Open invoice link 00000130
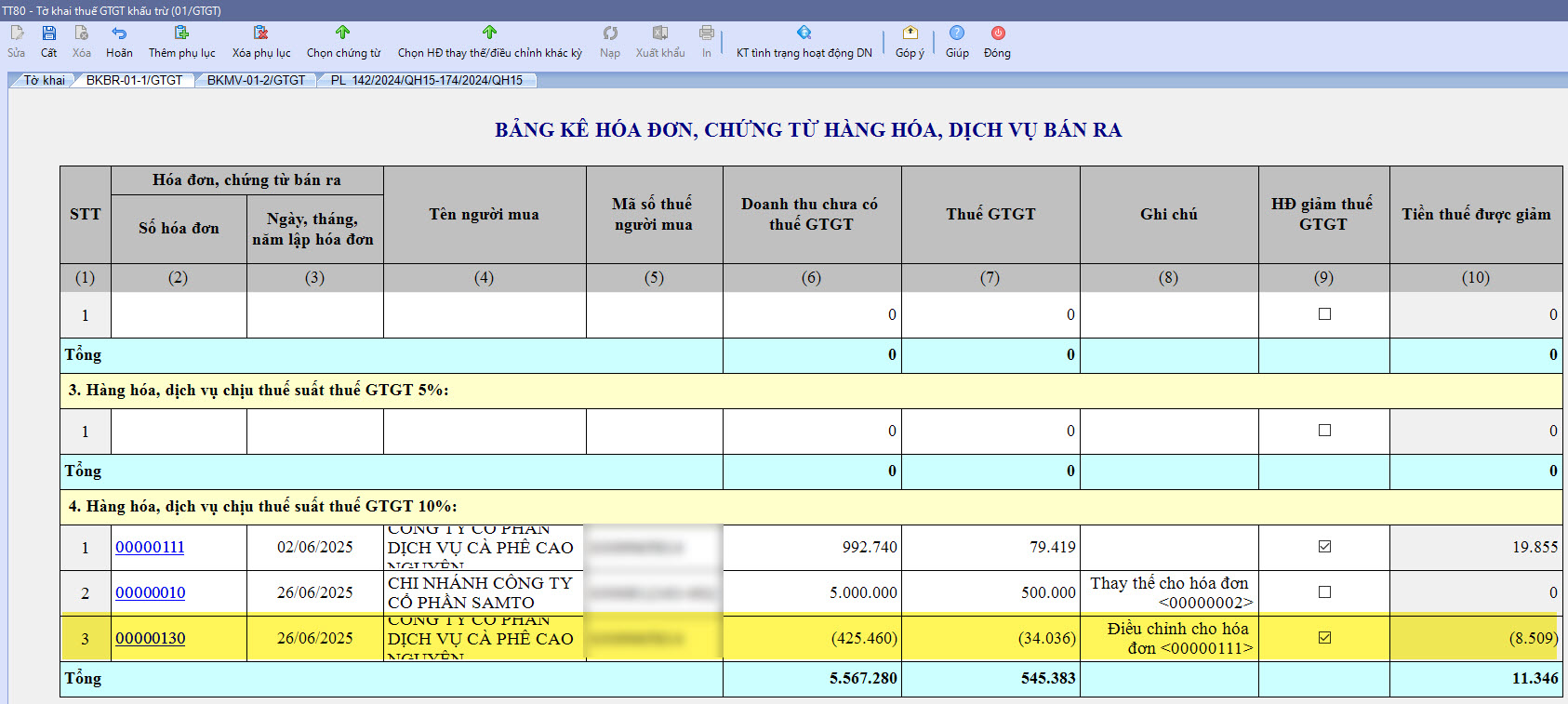Screen dimensions: 1568x704 (x=150, y=639)
